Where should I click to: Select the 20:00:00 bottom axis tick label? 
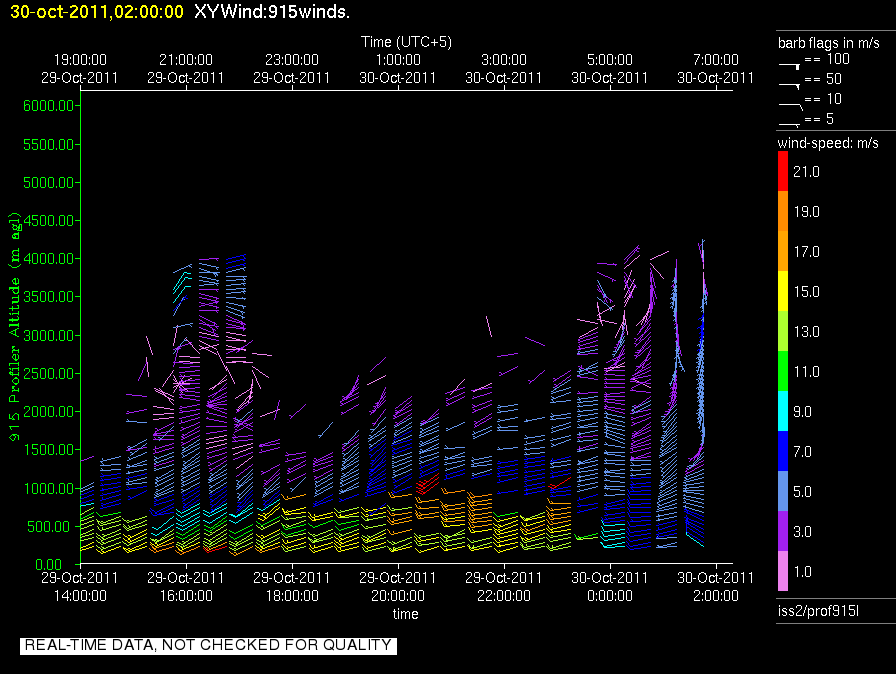[x=397, y=595]
